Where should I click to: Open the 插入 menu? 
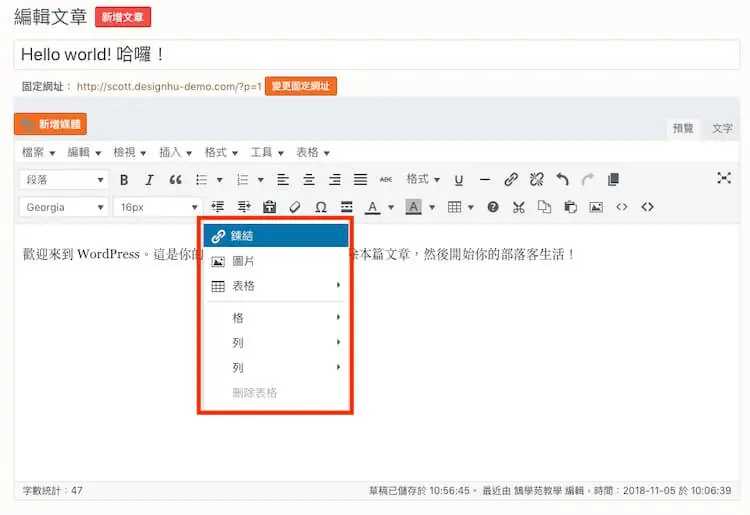176,153
